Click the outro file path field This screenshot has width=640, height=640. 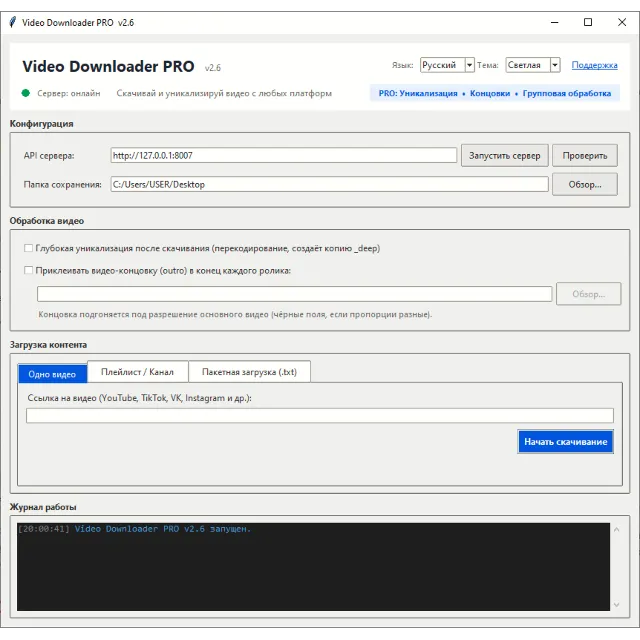[294, 294]
